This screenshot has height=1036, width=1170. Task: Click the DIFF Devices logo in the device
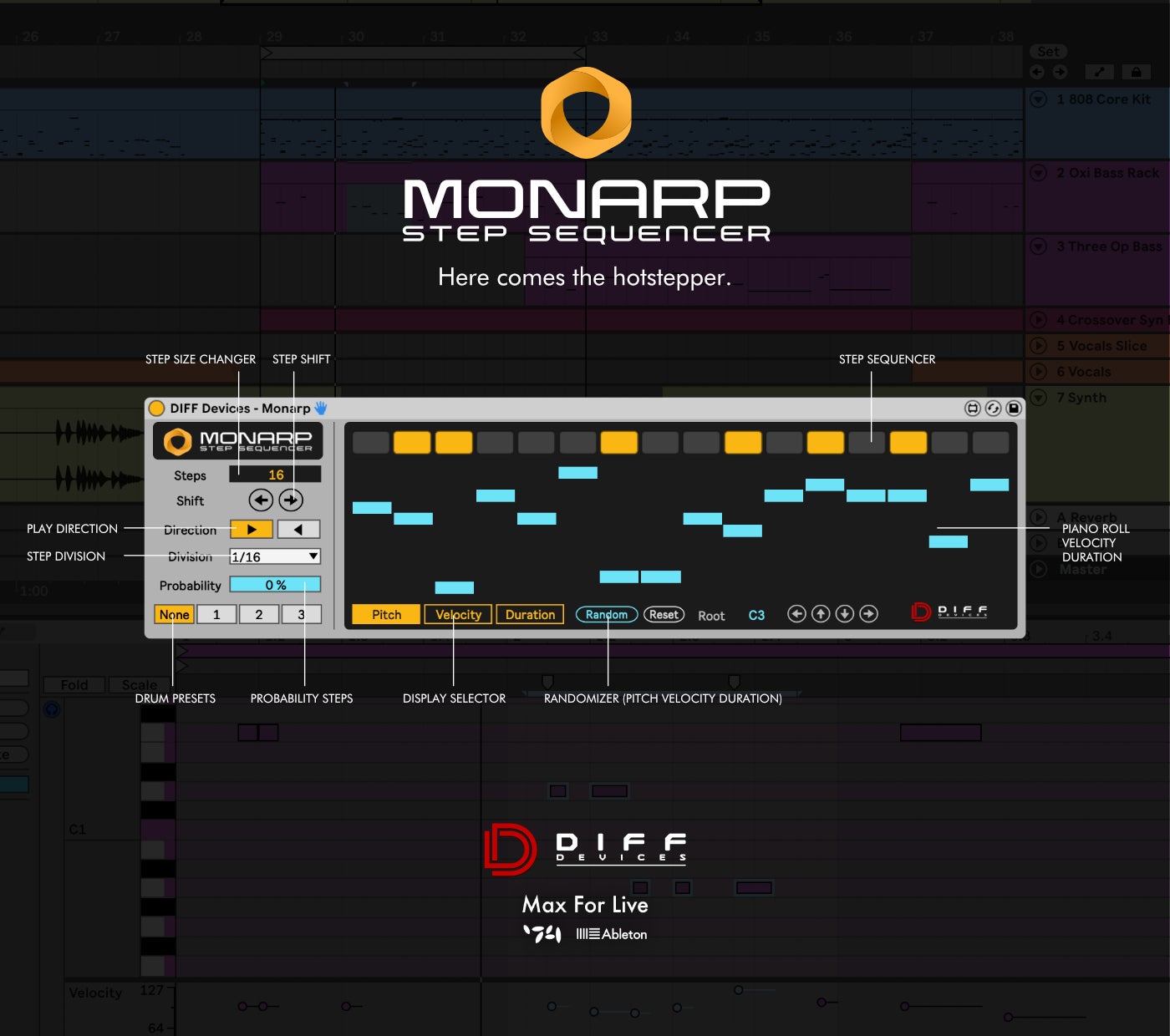(x=949, y=612)
